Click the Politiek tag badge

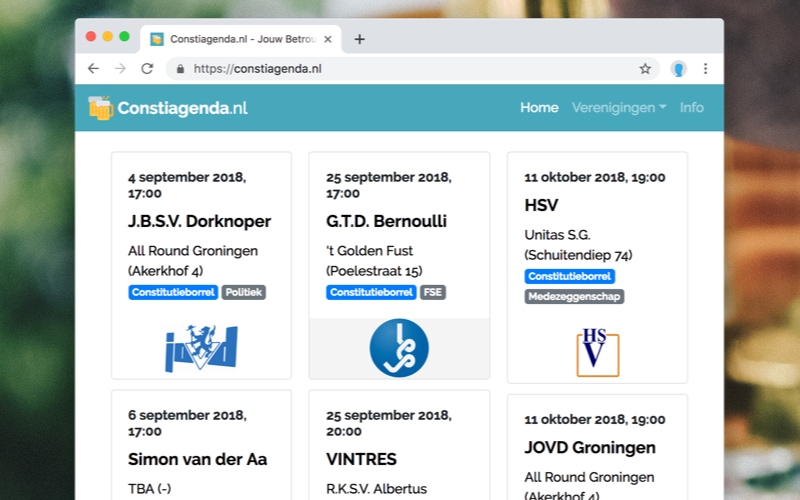click(244, 292)
